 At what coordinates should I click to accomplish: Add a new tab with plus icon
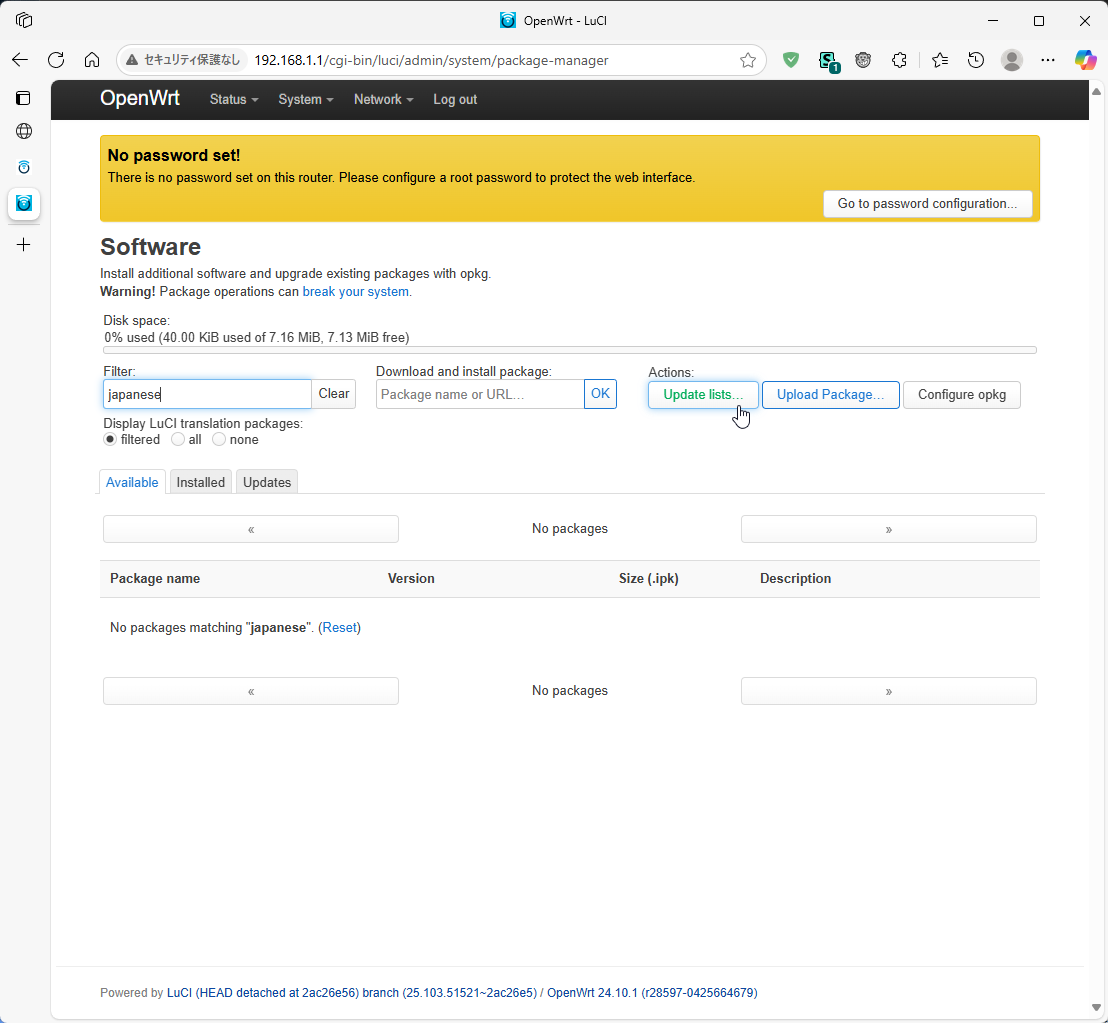(x=23, y=244)
